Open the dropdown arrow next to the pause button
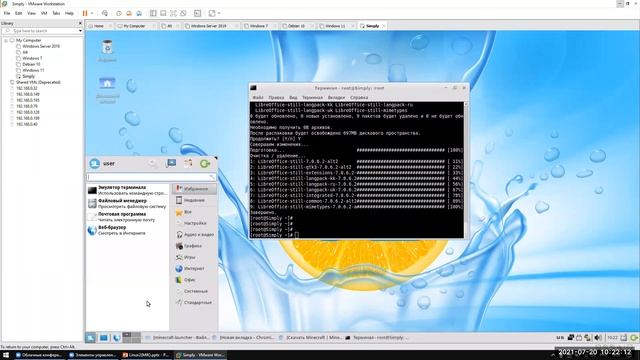This screenshot has width=640, height=360. [x=91, y=13]
